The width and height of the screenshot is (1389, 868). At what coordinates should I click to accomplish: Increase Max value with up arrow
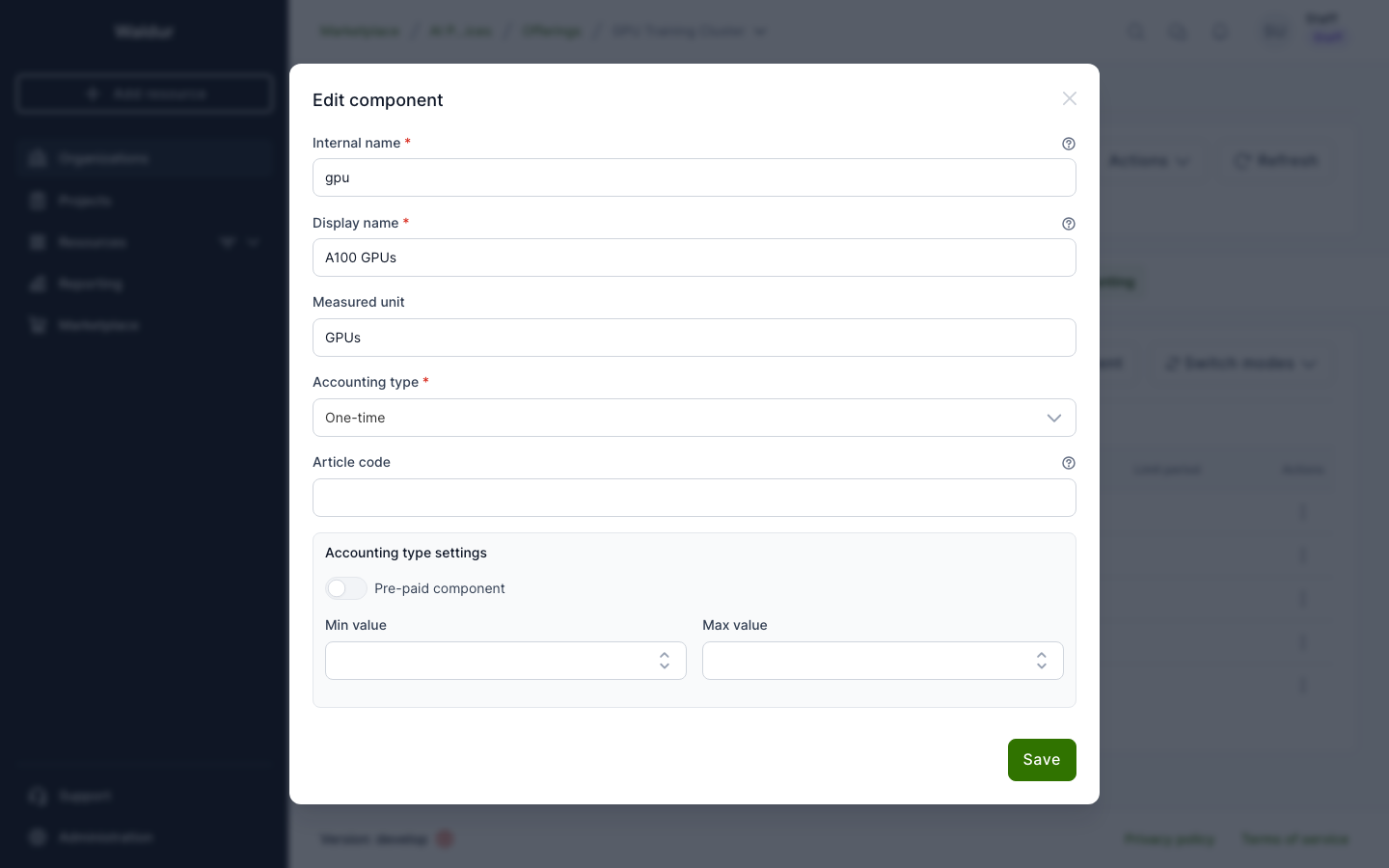coord(1042,655)
